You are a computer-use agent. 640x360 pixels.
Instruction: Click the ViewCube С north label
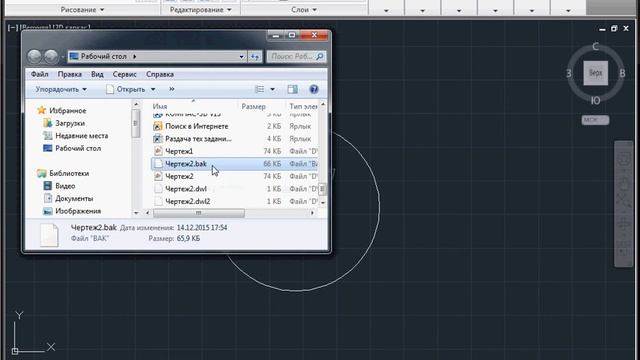point(596,47)
